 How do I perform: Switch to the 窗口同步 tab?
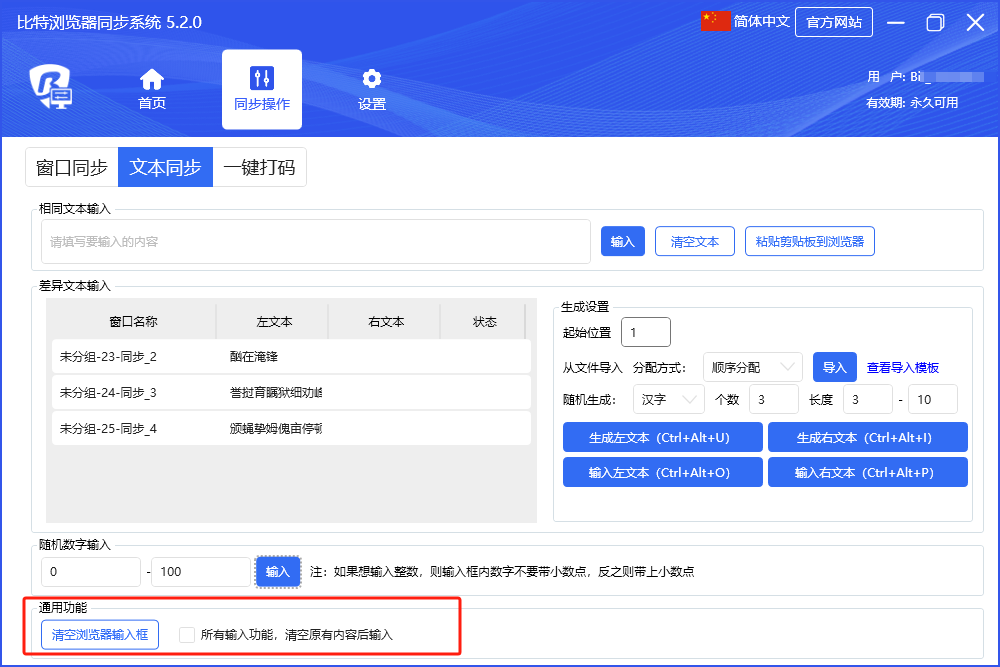point(72,167)
